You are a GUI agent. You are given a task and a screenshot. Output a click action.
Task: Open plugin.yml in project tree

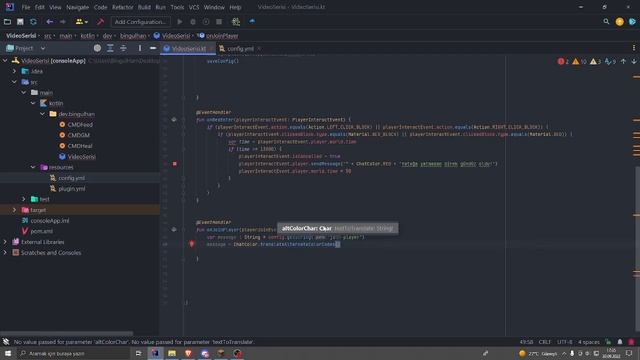click(72, 189)
